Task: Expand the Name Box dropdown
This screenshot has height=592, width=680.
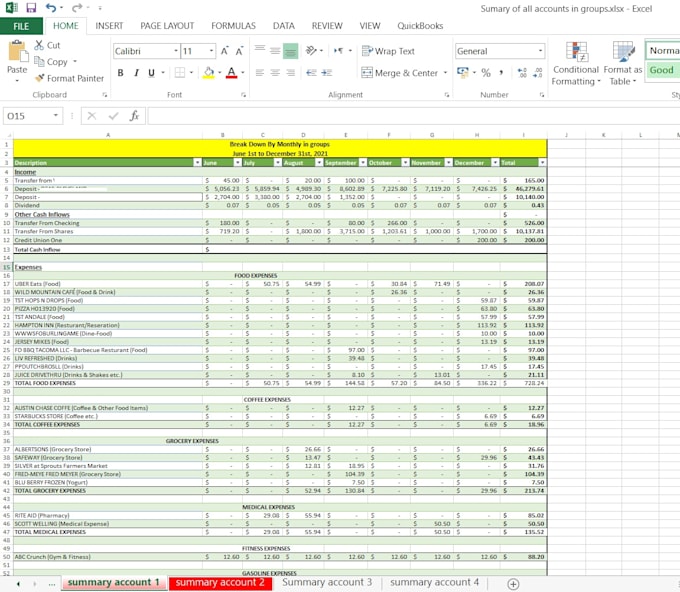Action: point(56,115)
